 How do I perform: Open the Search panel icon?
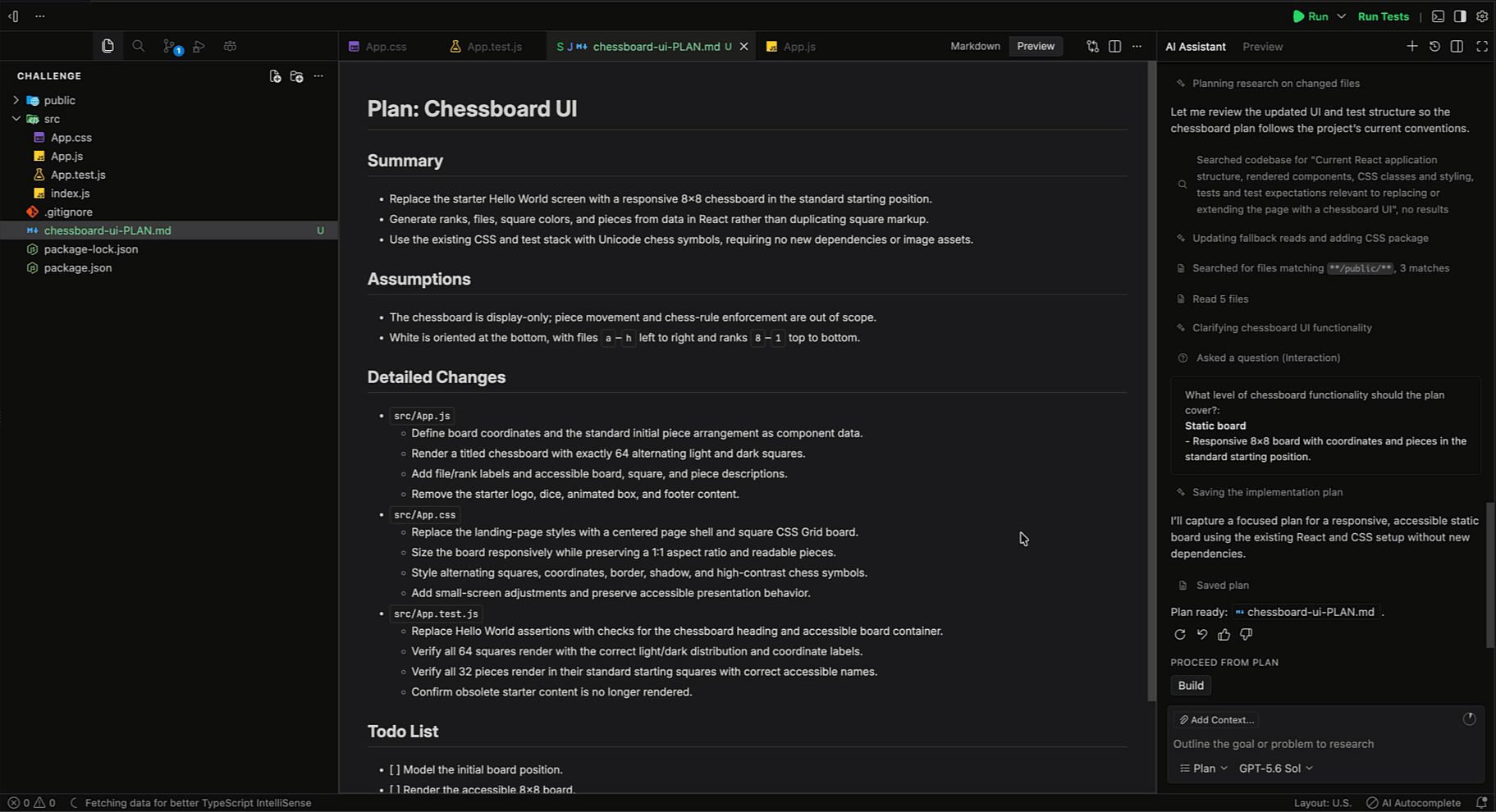tap(139, 46)
